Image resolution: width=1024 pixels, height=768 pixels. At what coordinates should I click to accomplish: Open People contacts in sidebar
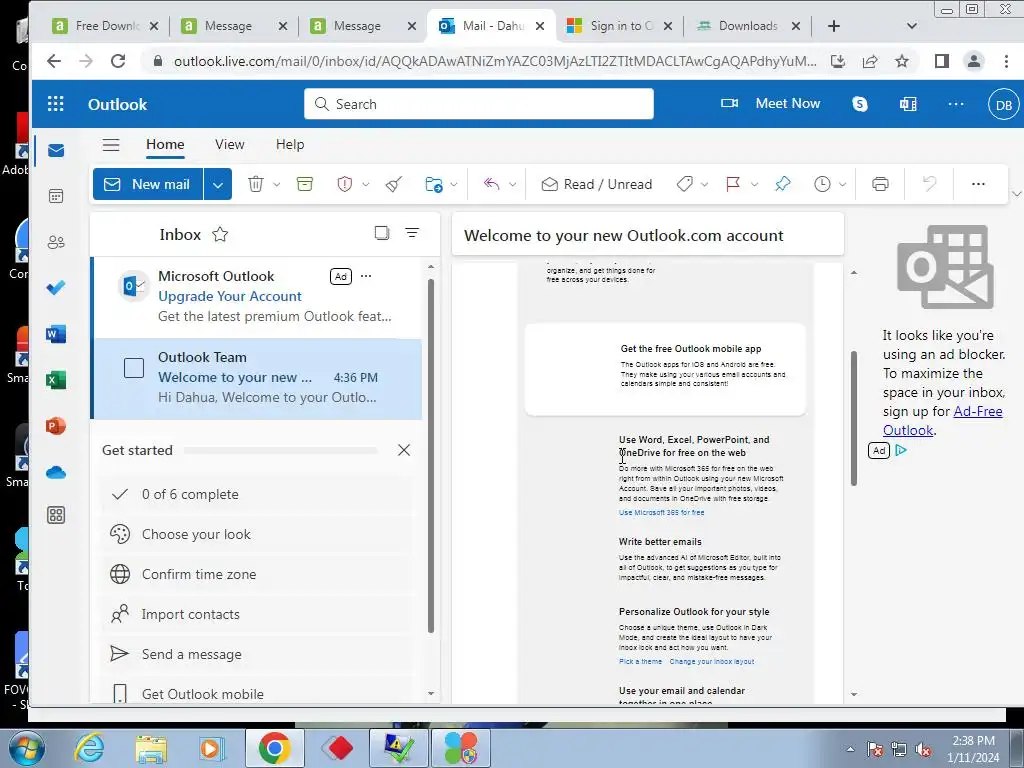[56, 242]
